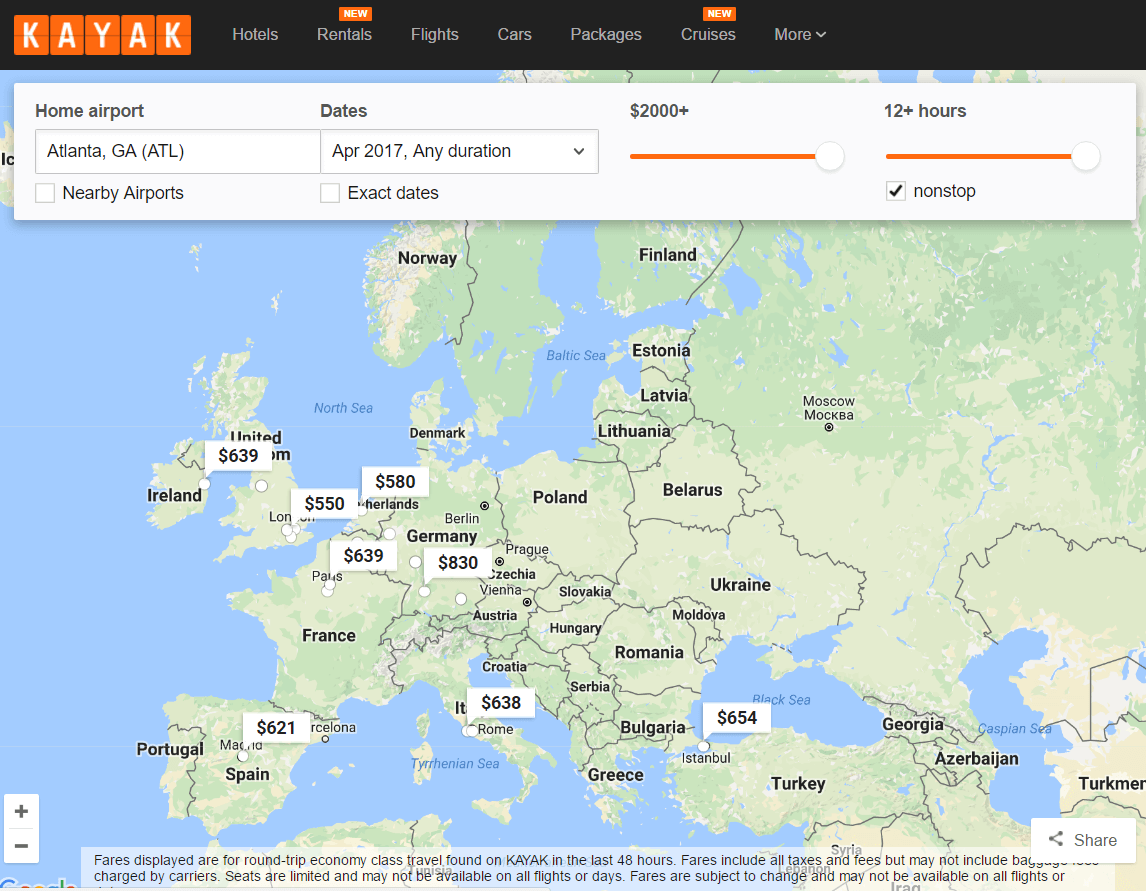Image resolution: width=1146 pixels, height=891 pixels.
Task: Go to the Hotels section
Action: [255, 34]
